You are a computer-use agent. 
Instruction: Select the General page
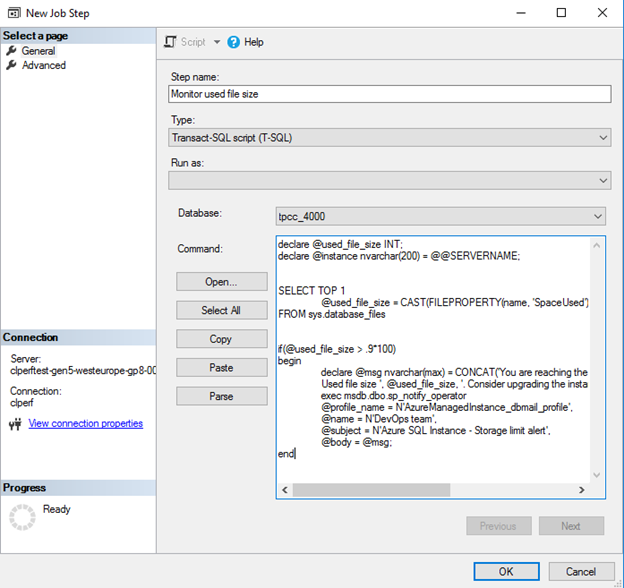pyautogui.click(x=38, y=51)
